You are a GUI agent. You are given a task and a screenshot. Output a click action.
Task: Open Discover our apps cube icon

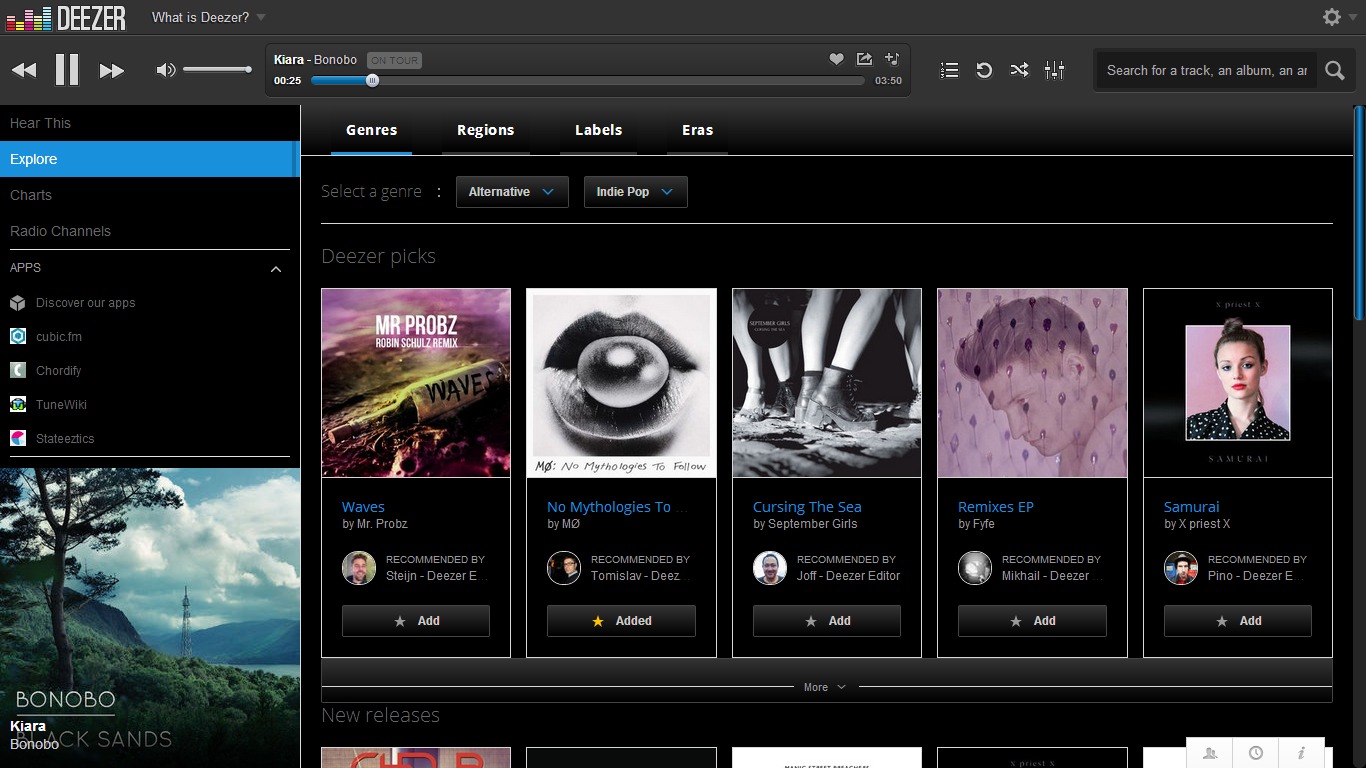[17, 303]
